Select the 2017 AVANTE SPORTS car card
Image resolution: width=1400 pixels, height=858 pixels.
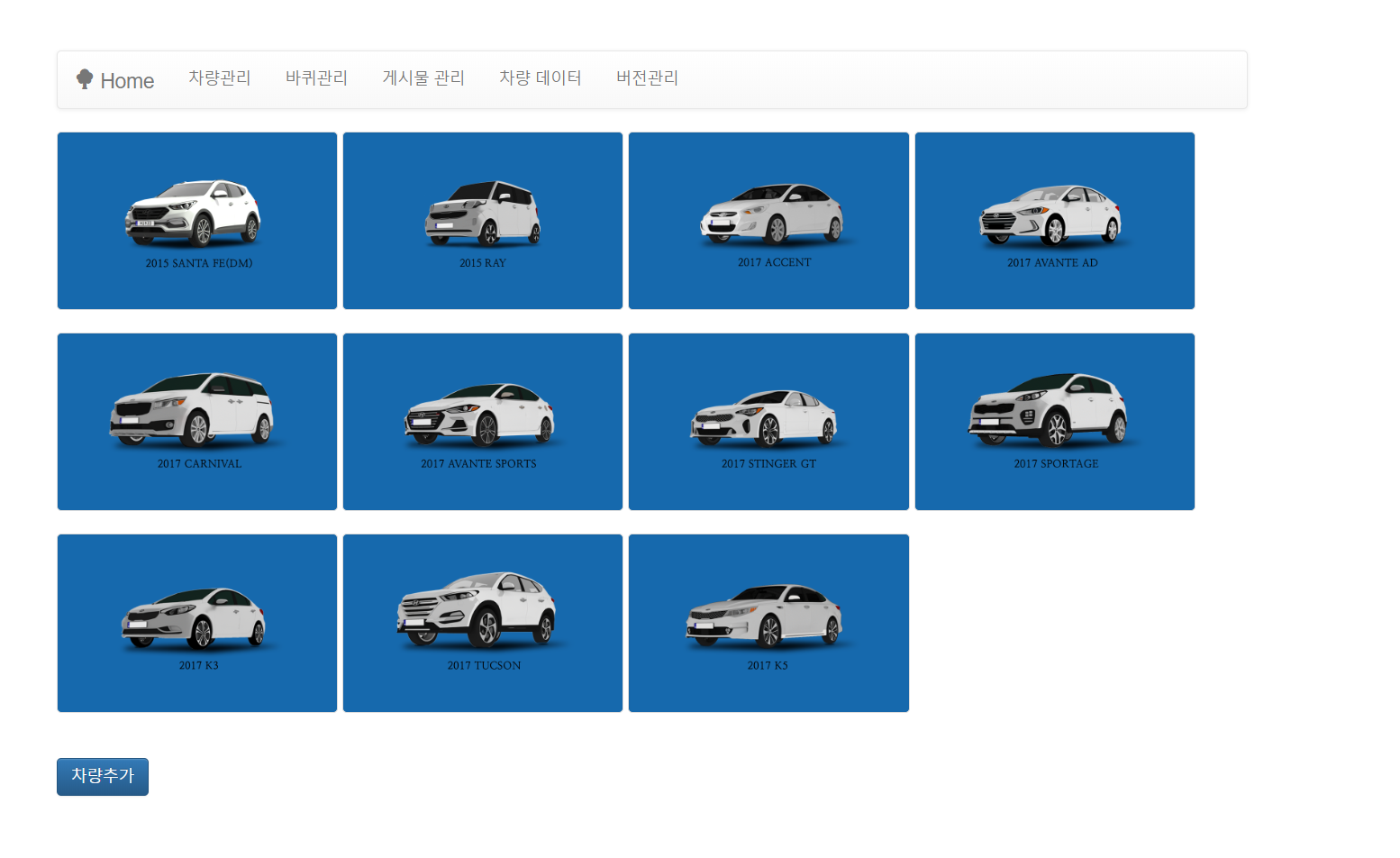tap(483, 422)
